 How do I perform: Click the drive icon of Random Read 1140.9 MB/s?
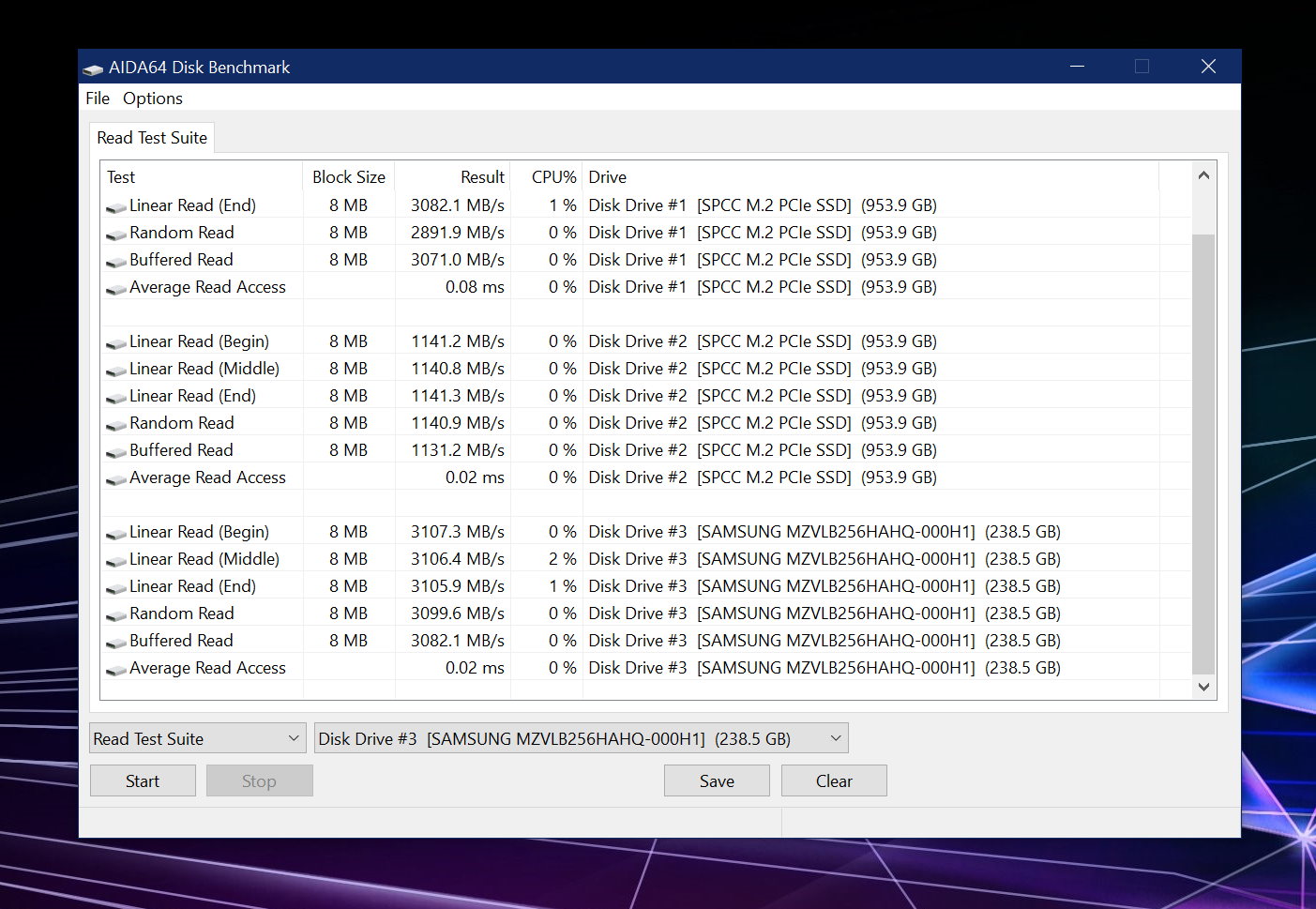pyautogui.click(x=116, y=425)
